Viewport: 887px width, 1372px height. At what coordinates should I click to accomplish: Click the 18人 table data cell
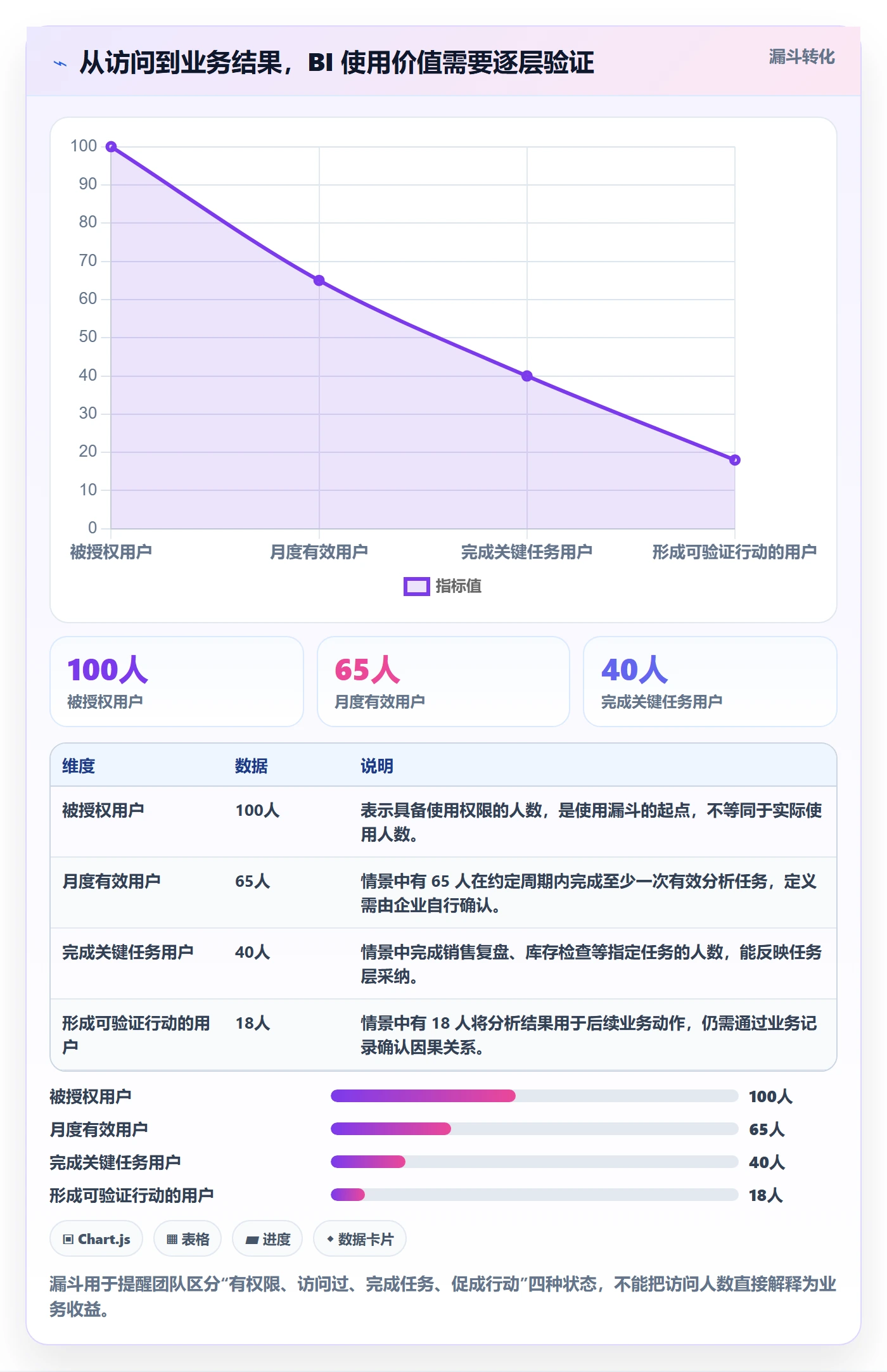click(x=253, y=1023)
